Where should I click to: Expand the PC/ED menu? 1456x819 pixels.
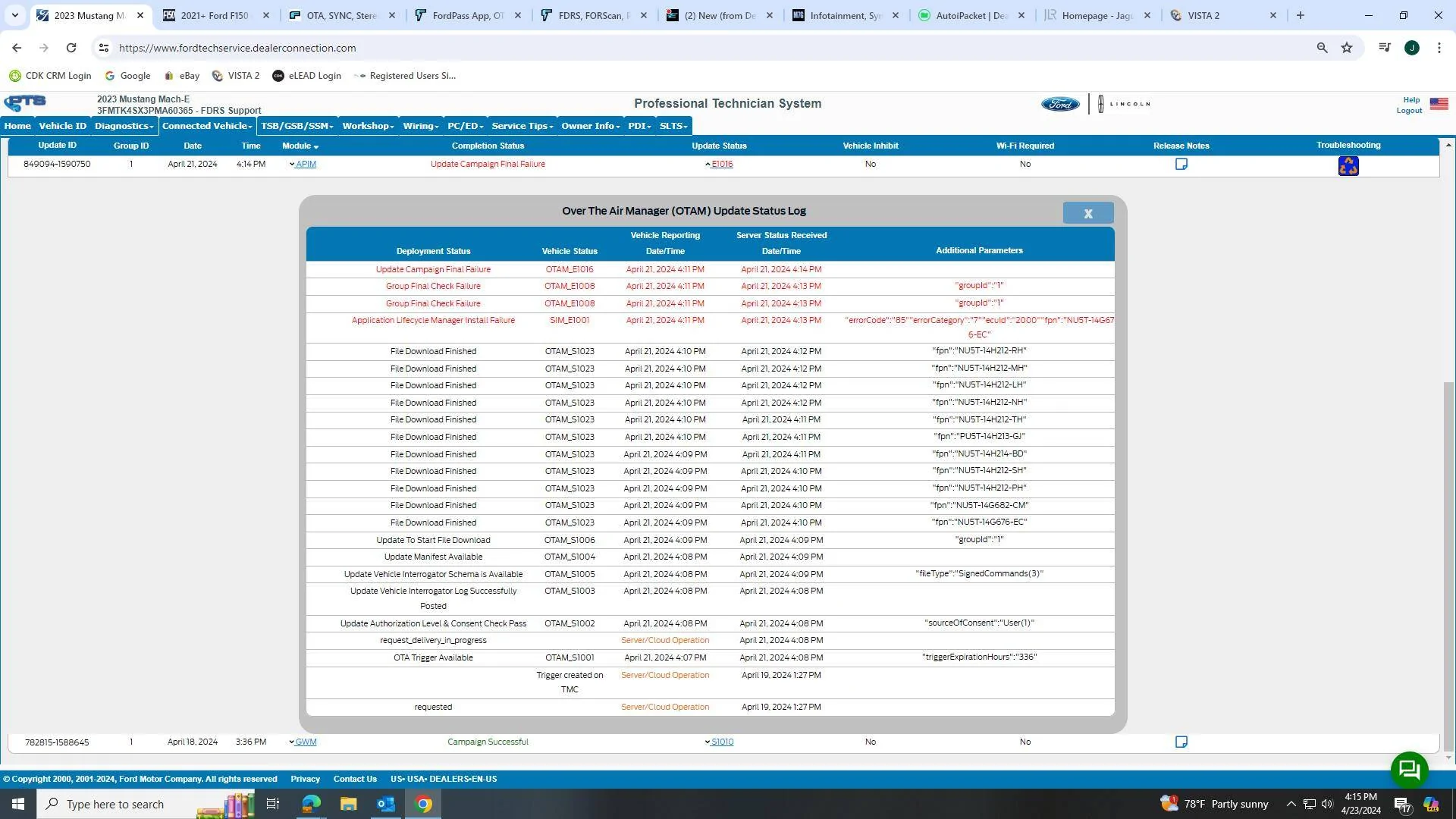pos(465,126)
